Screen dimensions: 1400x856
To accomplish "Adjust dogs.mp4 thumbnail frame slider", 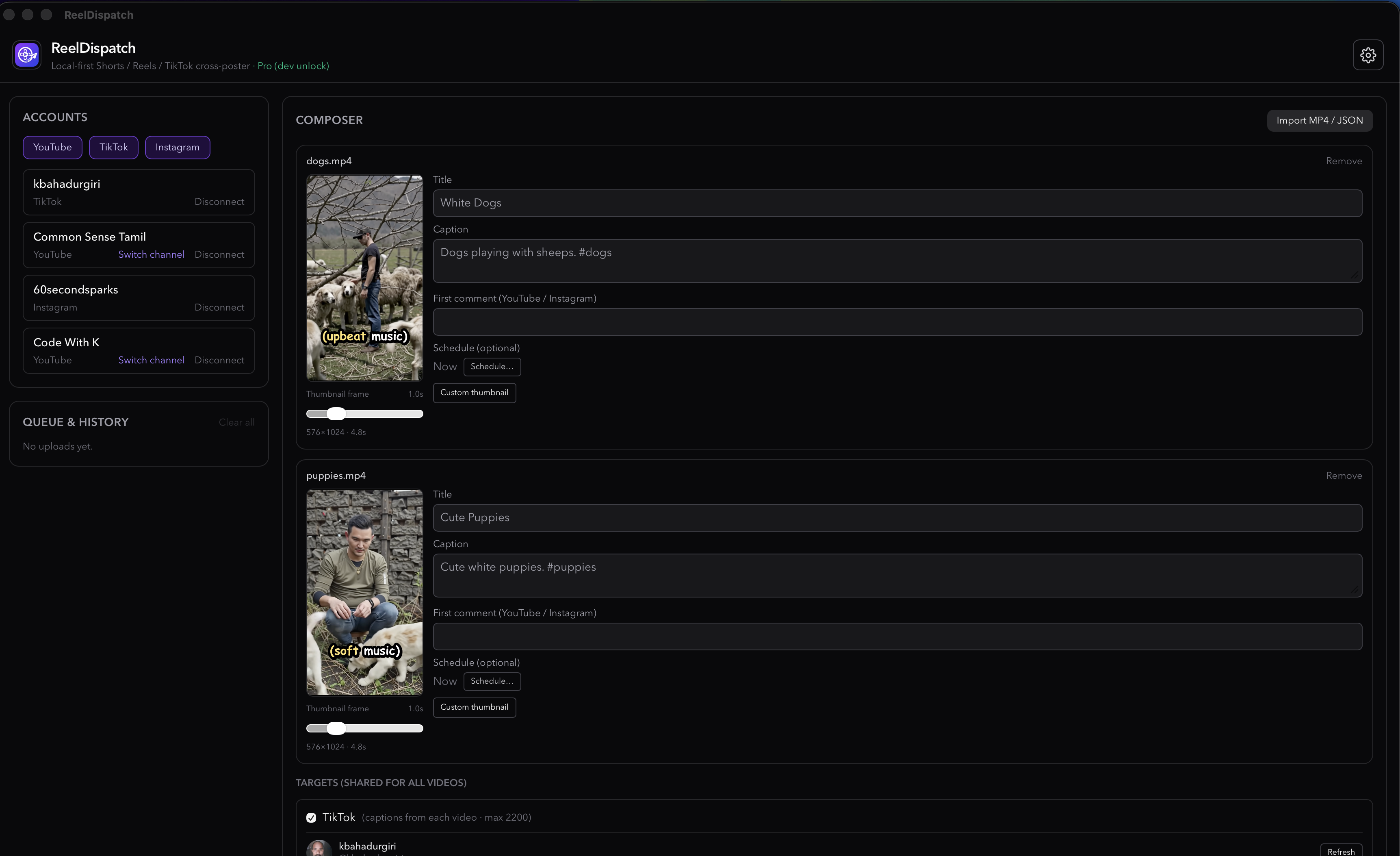I will [365, 414].
